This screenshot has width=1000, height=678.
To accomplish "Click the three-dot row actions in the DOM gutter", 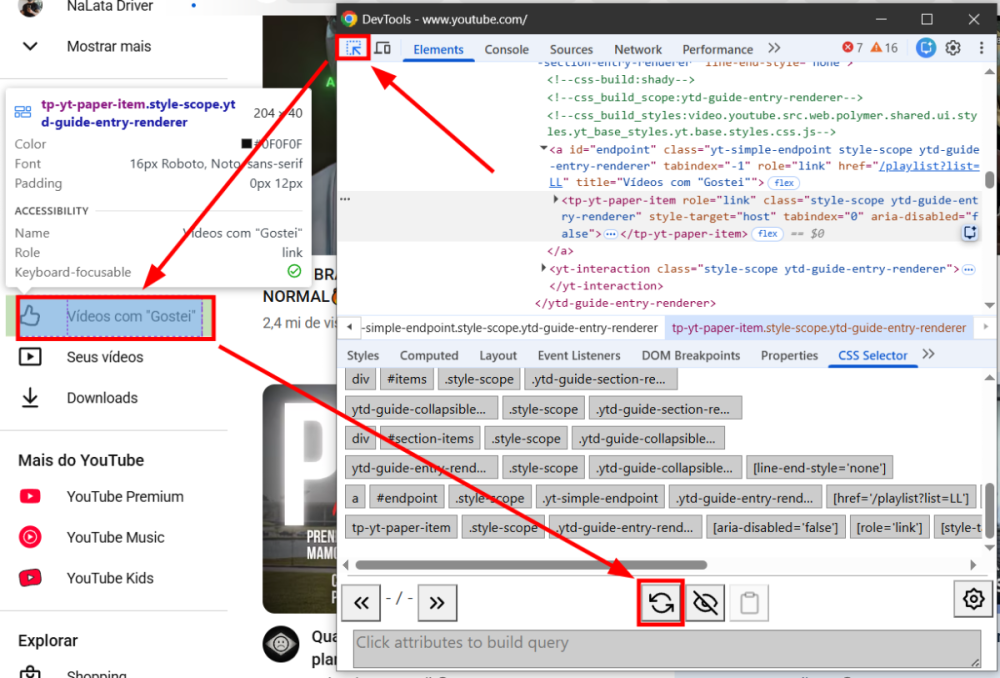I will point(345,199).
